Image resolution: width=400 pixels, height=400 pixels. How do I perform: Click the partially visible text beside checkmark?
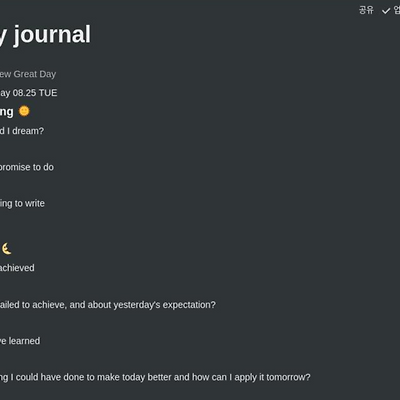396,10
